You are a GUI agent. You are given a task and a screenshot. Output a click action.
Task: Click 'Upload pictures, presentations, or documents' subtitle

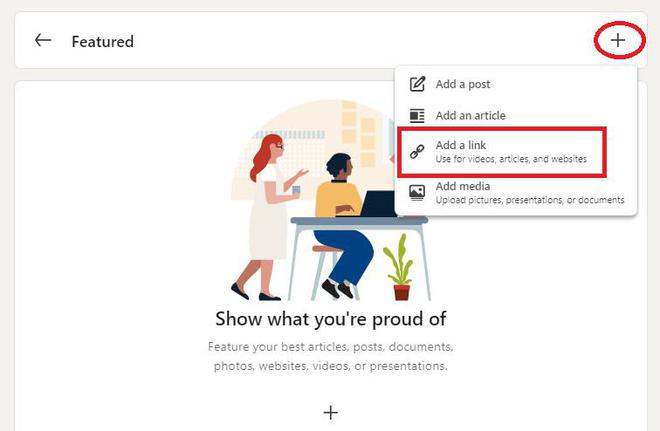tap(530, 200)
